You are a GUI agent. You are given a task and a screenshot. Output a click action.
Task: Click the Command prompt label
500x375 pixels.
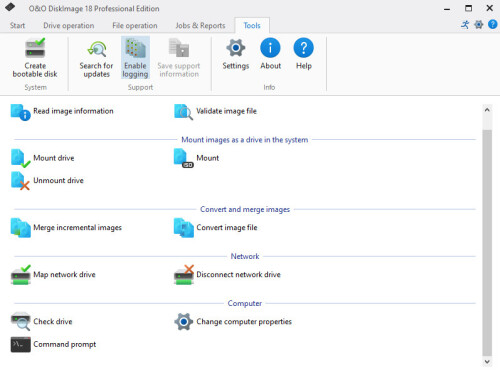click(65, 344)
